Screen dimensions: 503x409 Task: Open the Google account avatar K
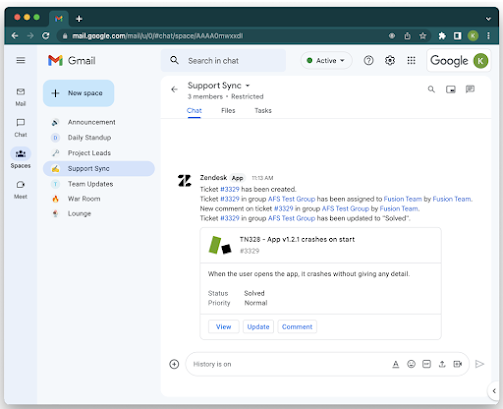[x=481, y=61]
